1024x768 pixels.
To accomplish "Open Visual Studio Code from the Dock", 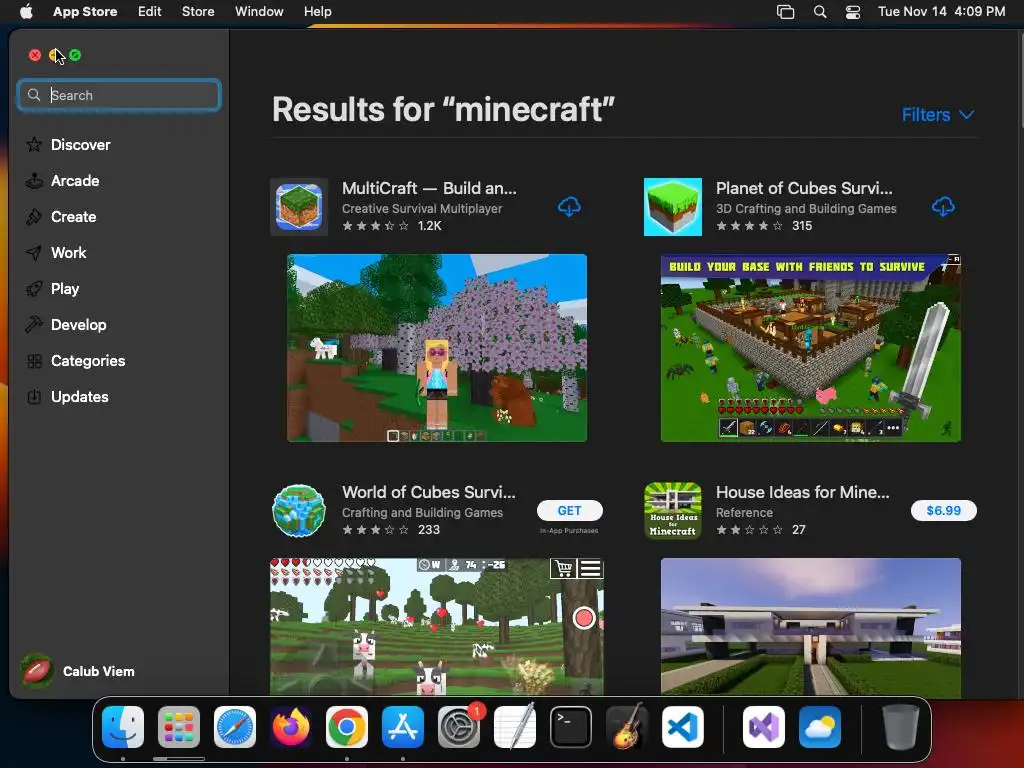I will (683, 727).
